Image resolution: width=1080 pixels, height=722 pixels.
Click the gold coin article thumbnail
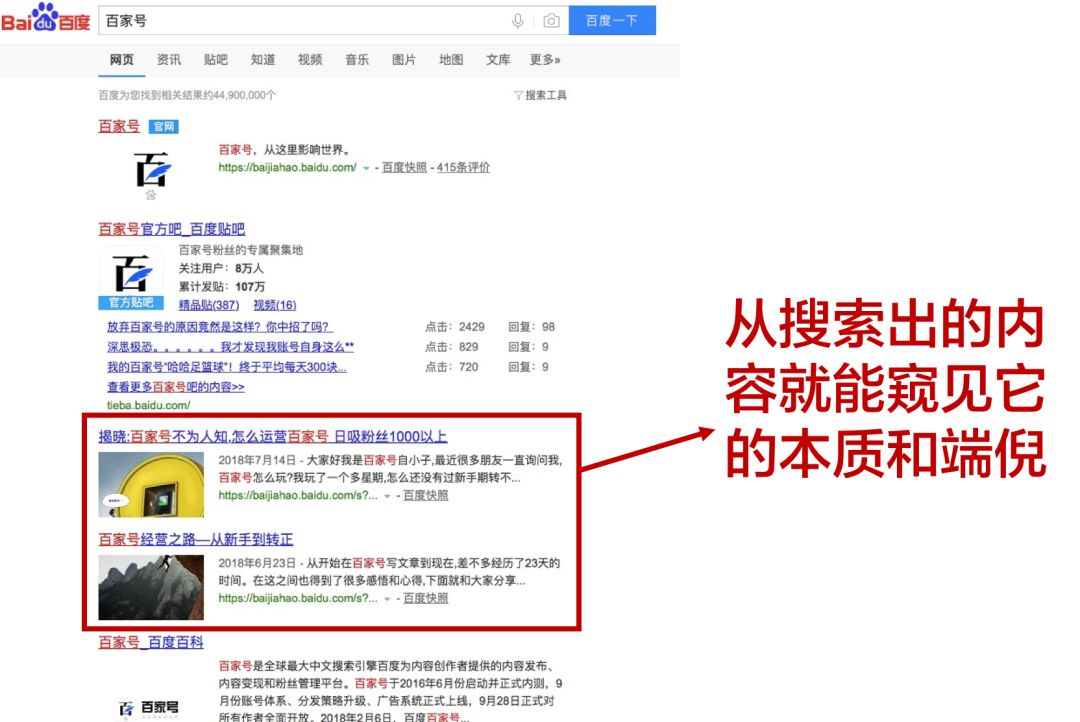(x=151, y=484)
